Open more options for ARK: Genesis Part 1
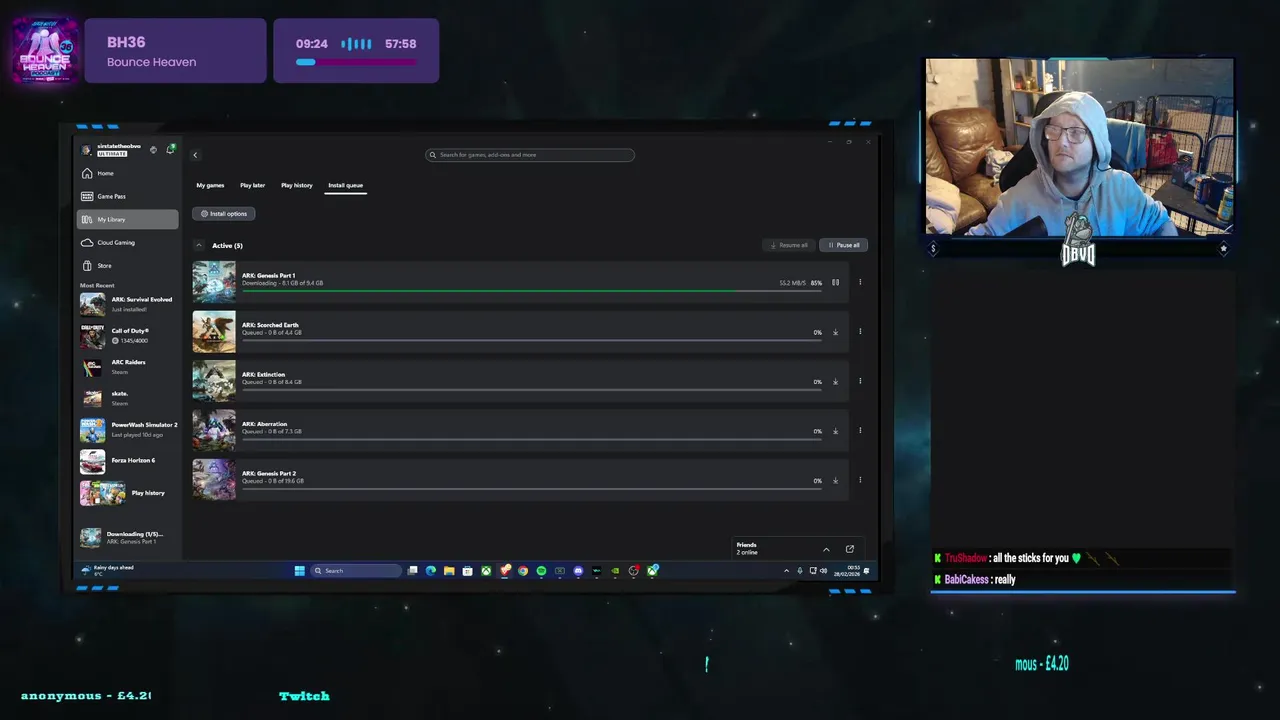 pos(860,282)
